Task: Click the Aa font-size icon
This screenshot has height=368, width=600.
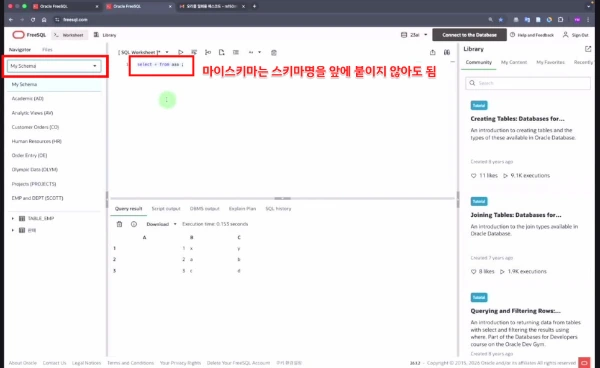Action: point(251,52)
